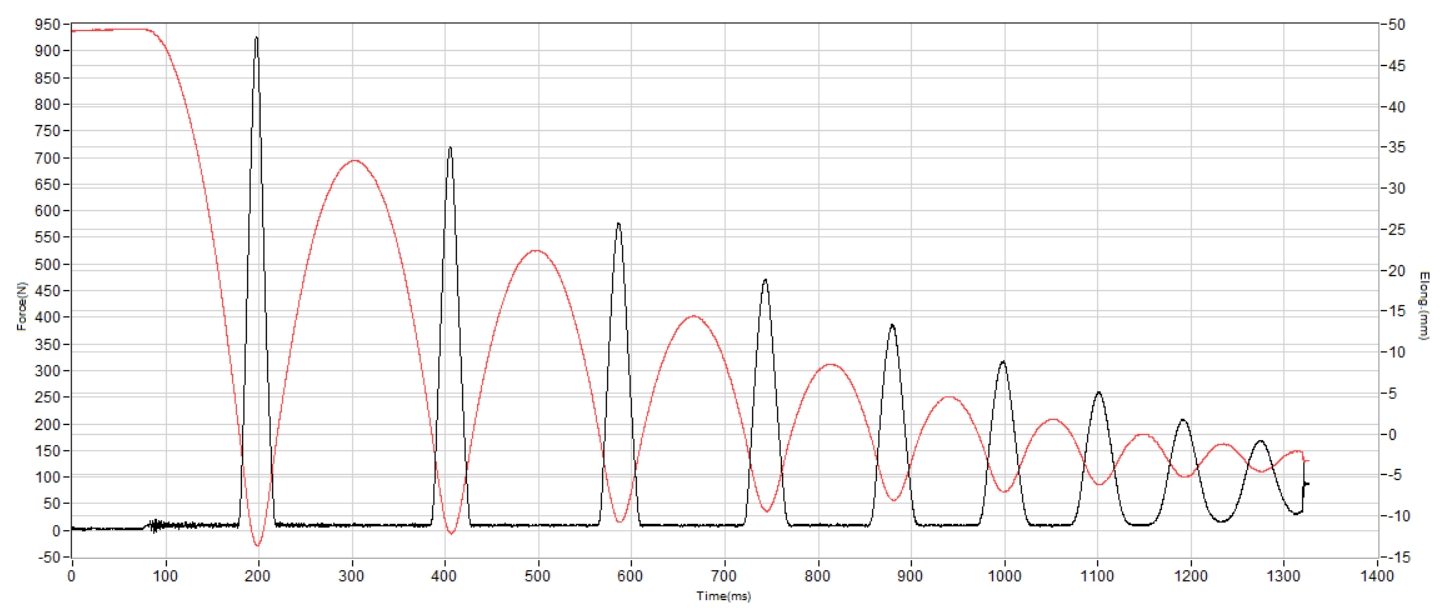Screen dimensions: 1445x608
Task: Click the first red elongation crest near 300 ms
Action: (x=353, y=161)
